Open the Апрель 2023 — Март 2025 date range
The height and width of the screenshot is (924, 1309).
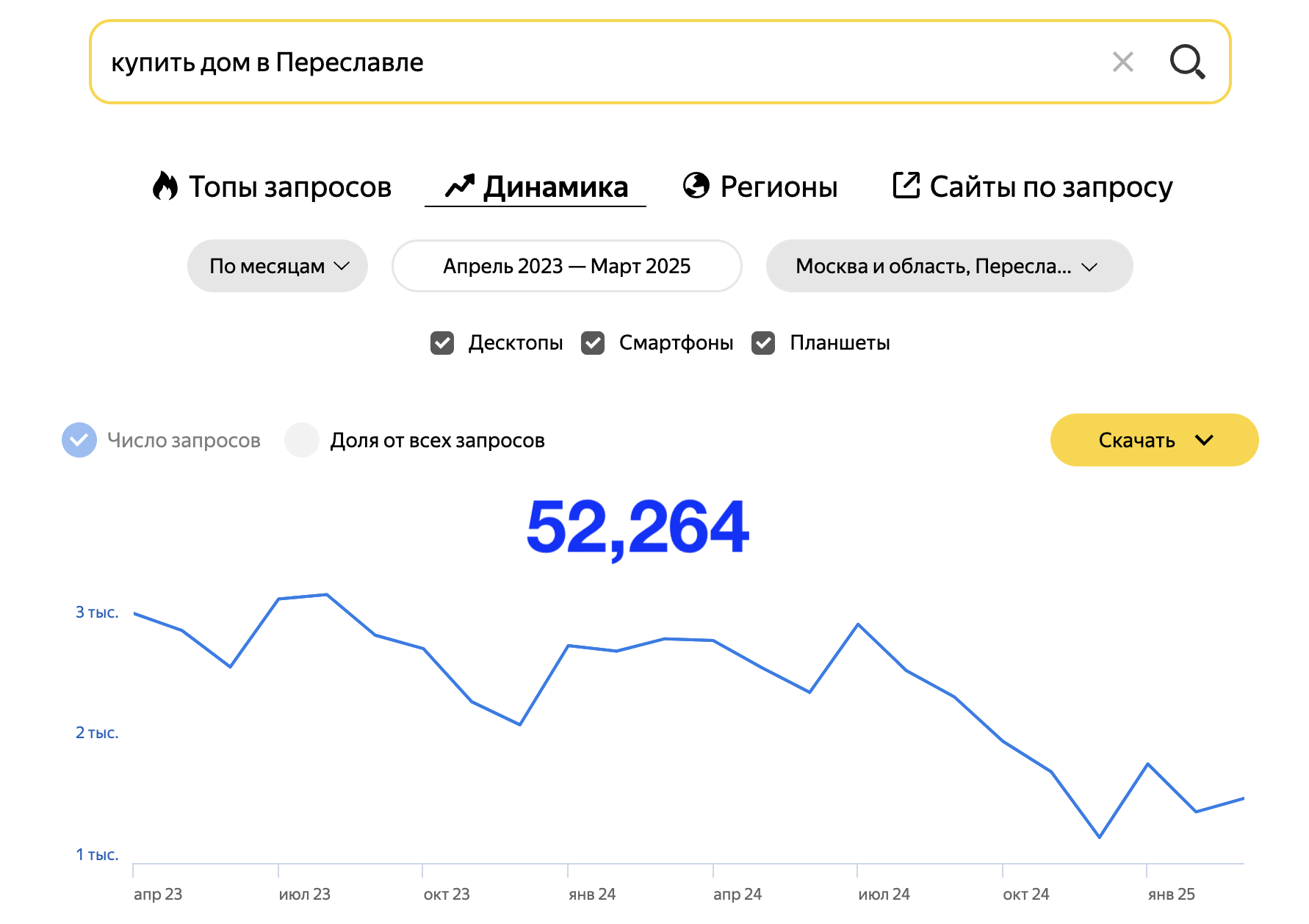coord(566,266)
